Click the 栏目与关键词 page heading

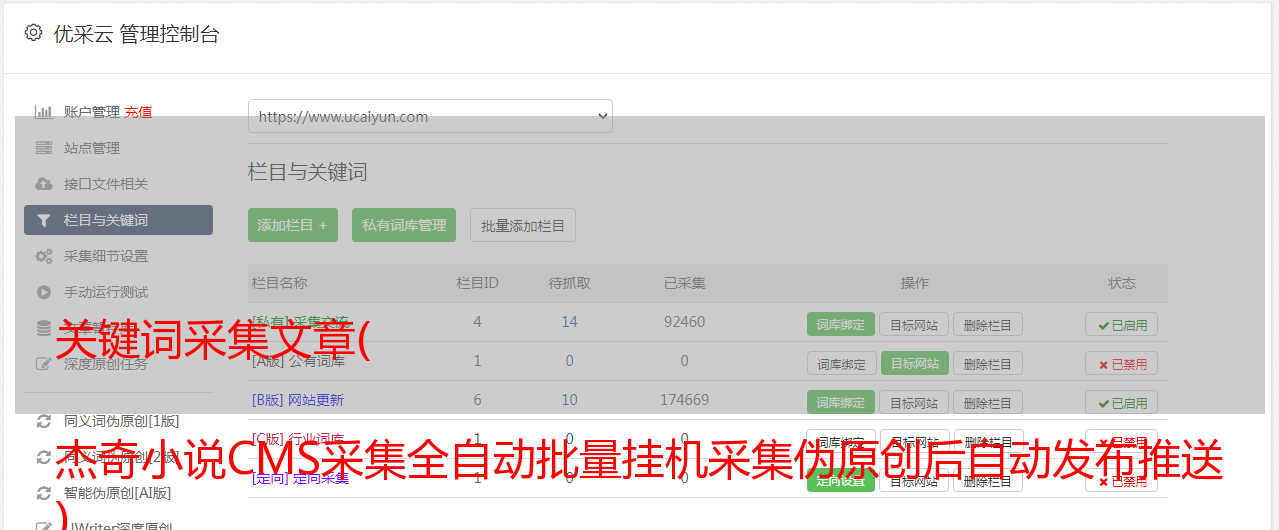point(307,172)
